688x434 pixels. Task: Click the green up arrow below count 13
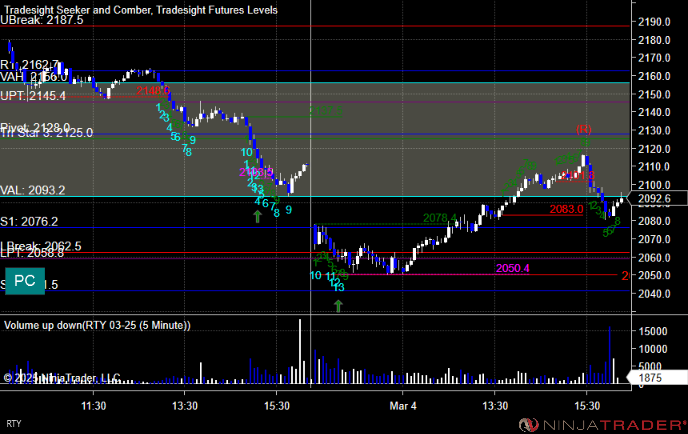click(338, 306)
